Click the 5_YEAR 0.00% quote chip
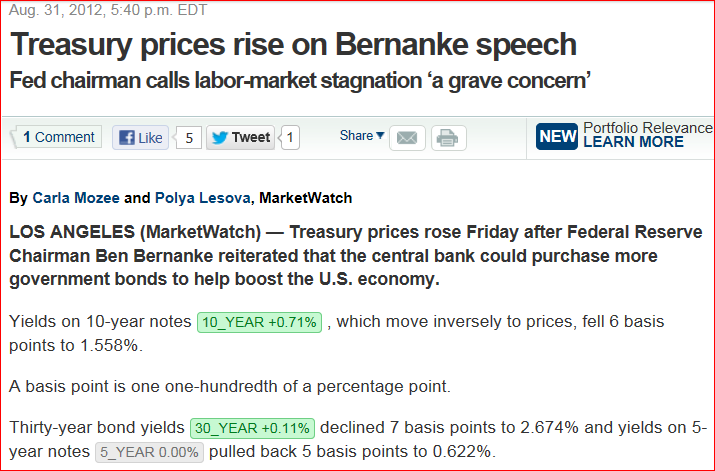The width and height of the screenshot is (715, 471). (150, 452)
